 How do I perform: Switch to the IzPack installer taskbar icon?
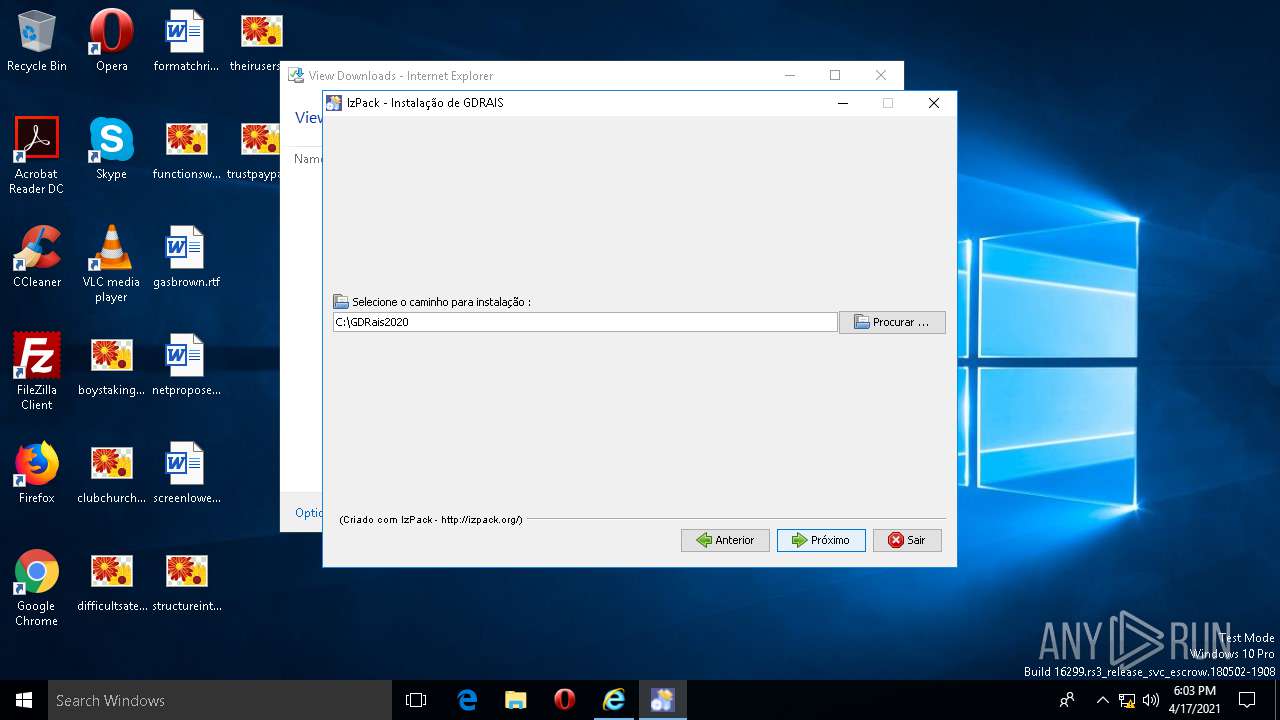tap(662, 700)
